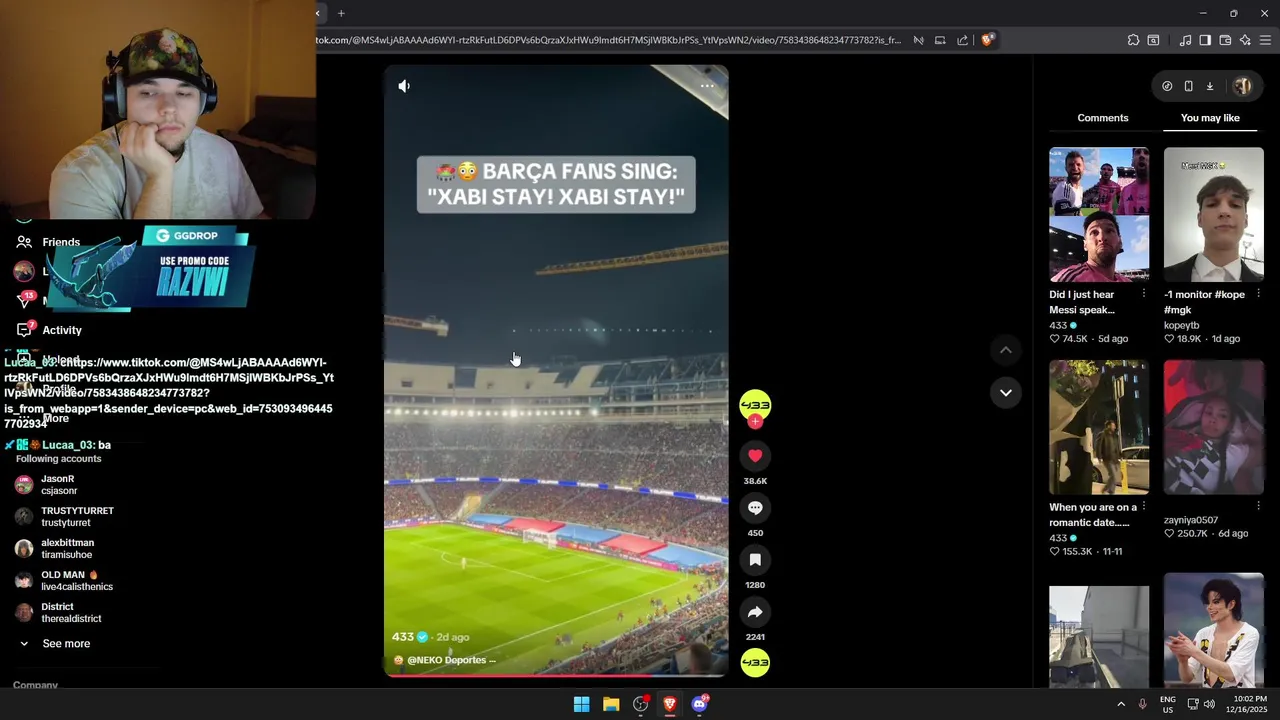Open the Windows Start menu
This screenshot has height=720, width=1280.
[x=581, y=704]
